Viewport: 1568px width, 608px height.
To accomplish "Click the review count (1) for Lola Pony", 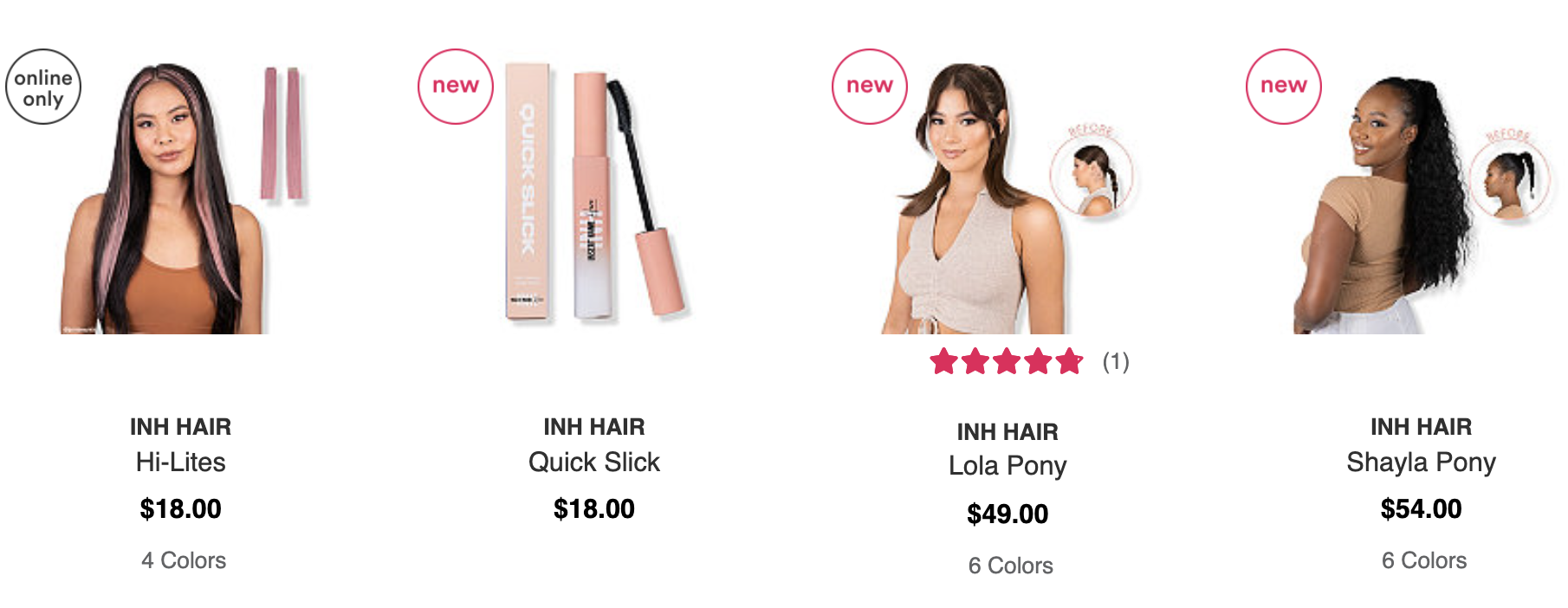I will click(1116, 361).
